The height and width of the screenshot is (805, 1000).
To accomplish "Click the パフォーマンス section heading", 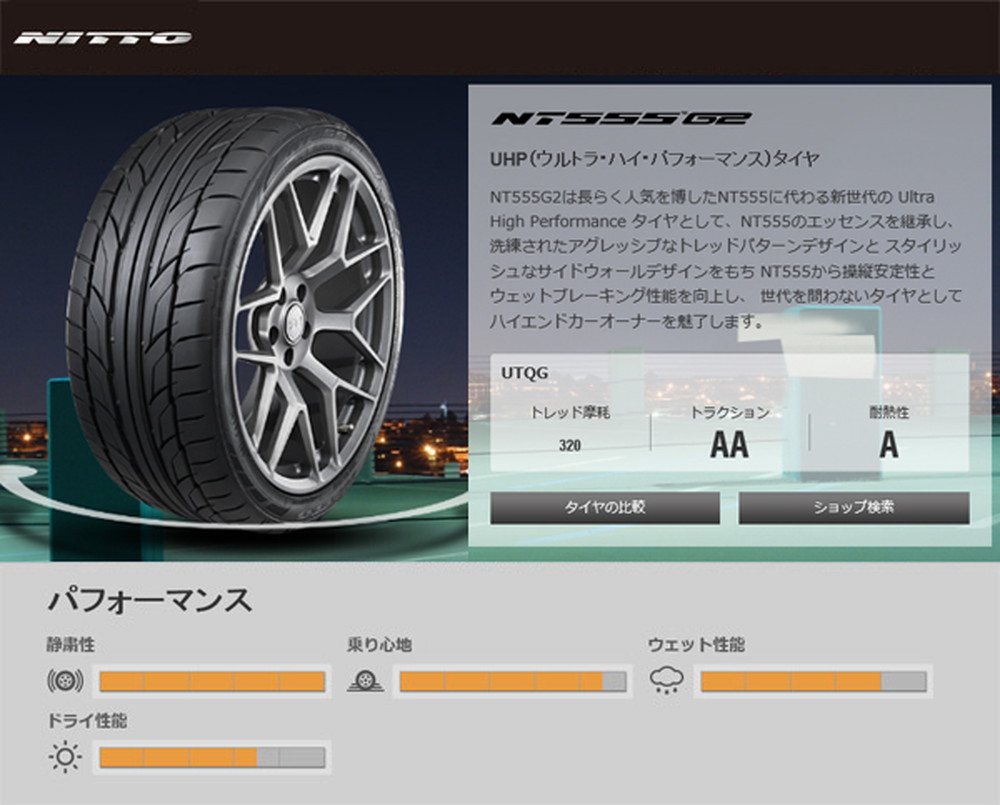I will [x=151, y=601].
